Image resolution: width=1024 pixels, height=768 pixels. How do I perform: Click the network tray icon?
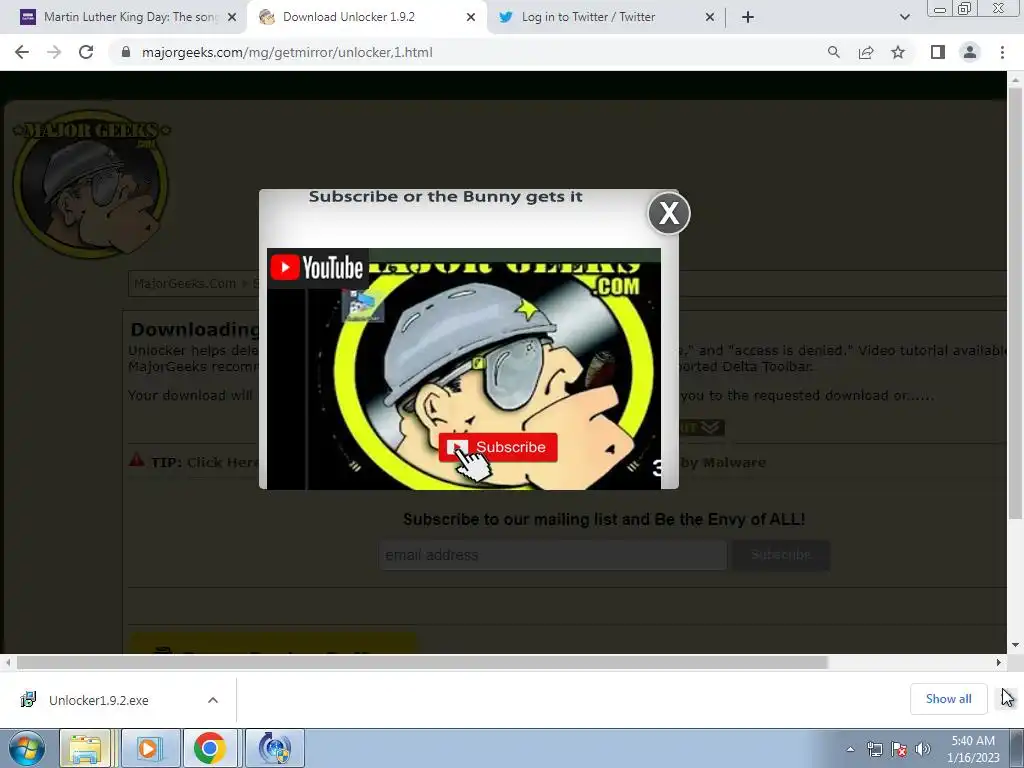coord(874,749)
